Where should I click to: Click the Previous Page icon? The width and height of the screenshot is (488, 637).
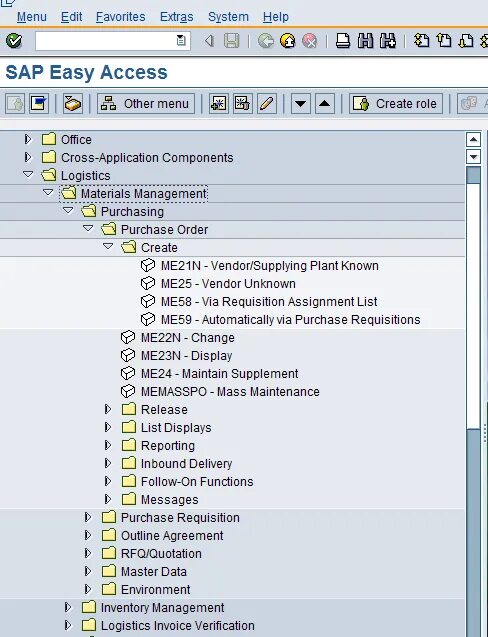pyautogui.click(x=444, y=41)
